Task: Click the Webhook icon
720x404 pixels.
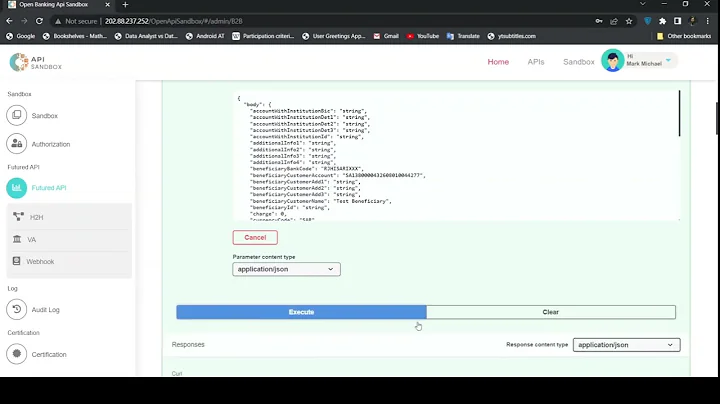Action: pos(17,261)
